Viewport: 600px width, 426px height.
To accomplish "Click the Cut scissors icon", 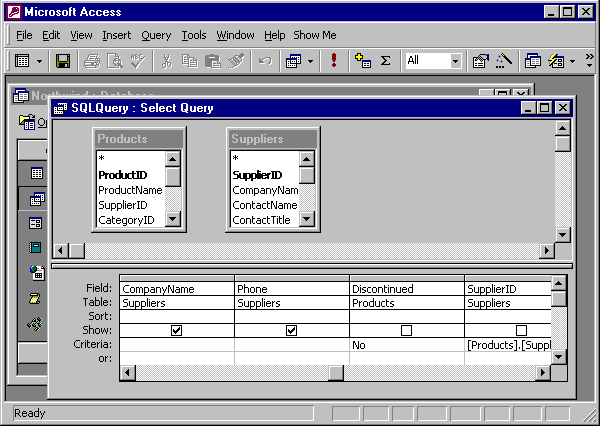I will click(166, 61).
